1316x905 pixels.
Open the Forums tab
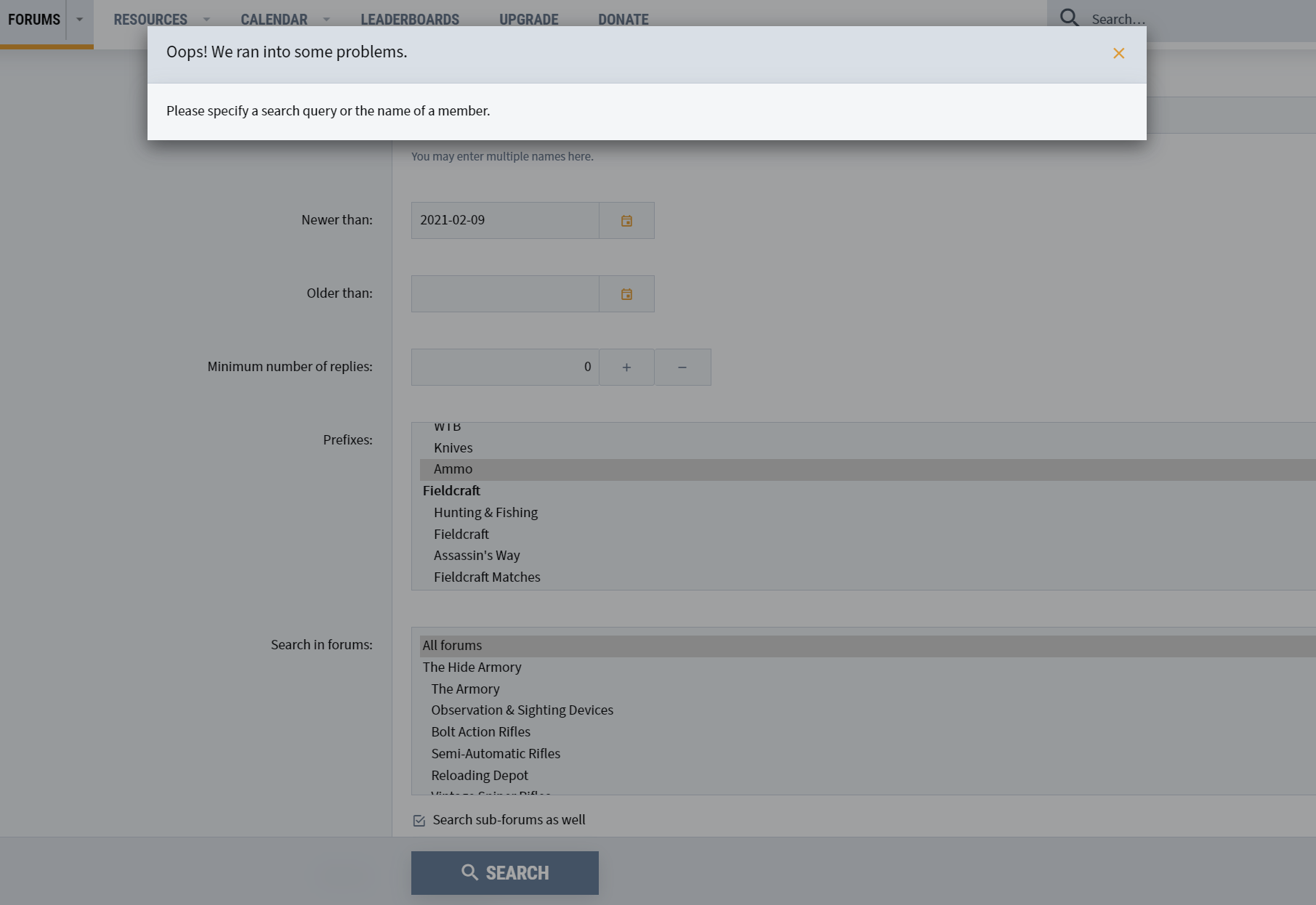click(33, 20)
